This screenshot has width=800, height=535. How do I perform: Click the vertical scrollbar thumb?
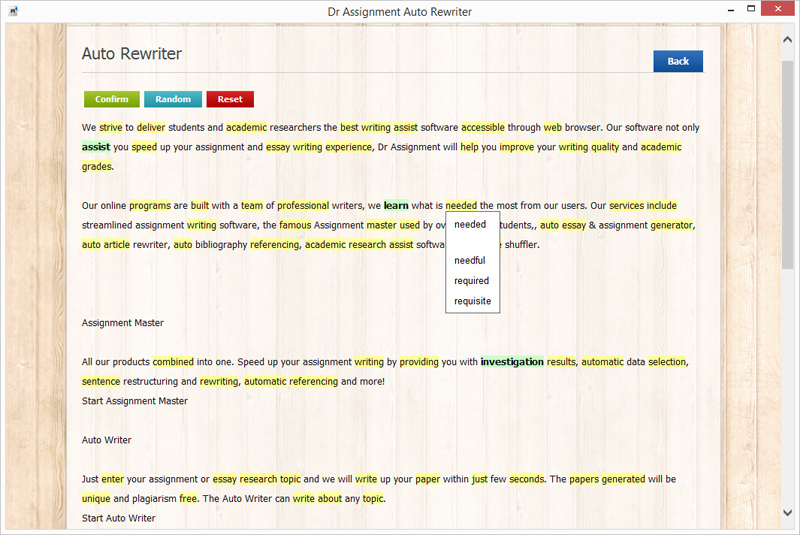click(x=787, y=164)
